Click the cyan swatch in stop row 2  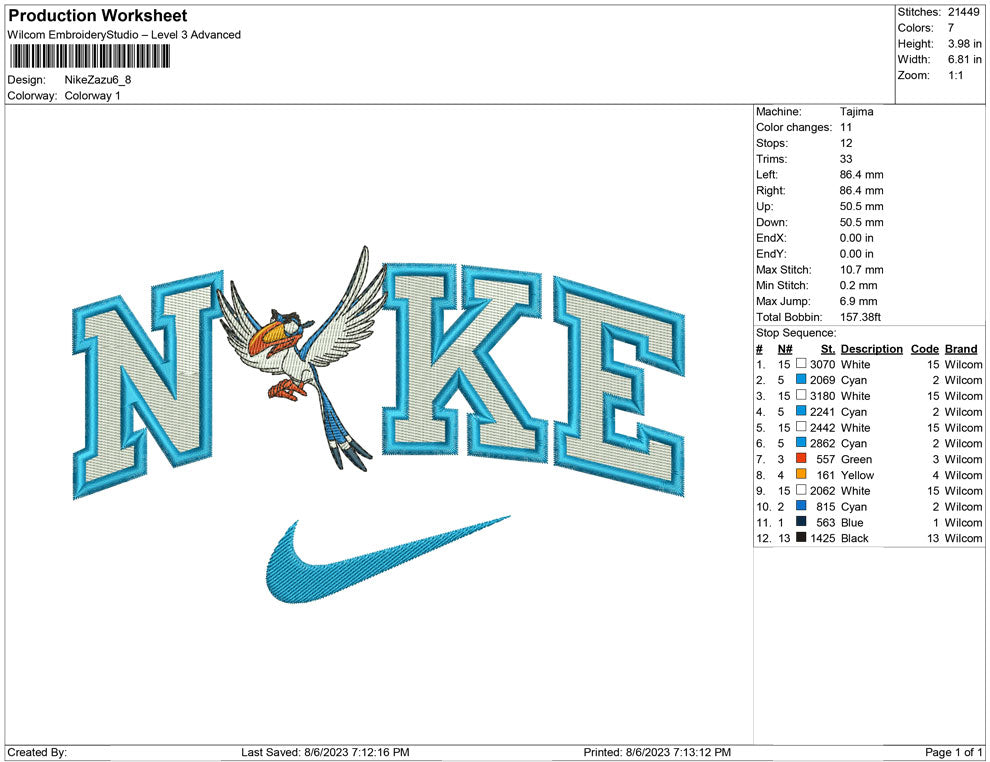tap(801, 379)
